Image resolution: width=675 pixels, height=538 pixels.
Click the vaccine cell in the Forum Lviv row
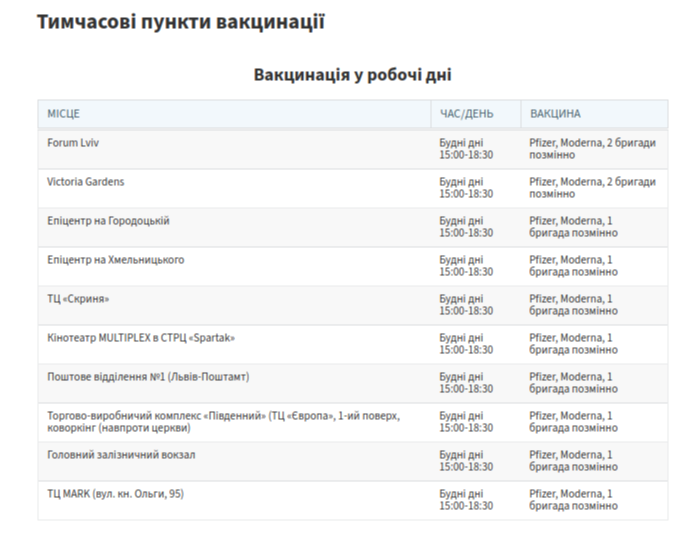[594, 149]
